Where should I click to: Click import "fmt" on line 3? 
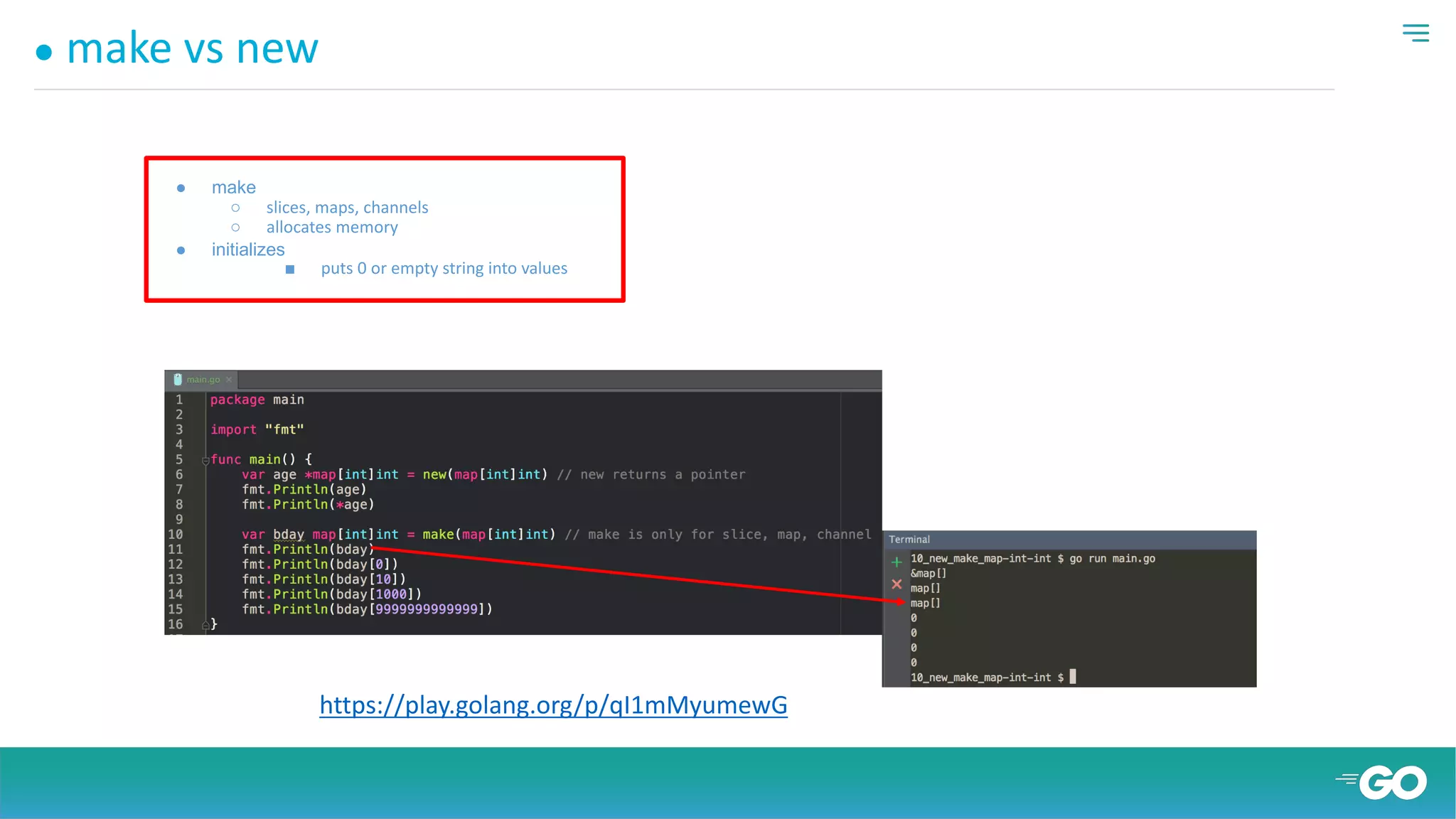257,429
